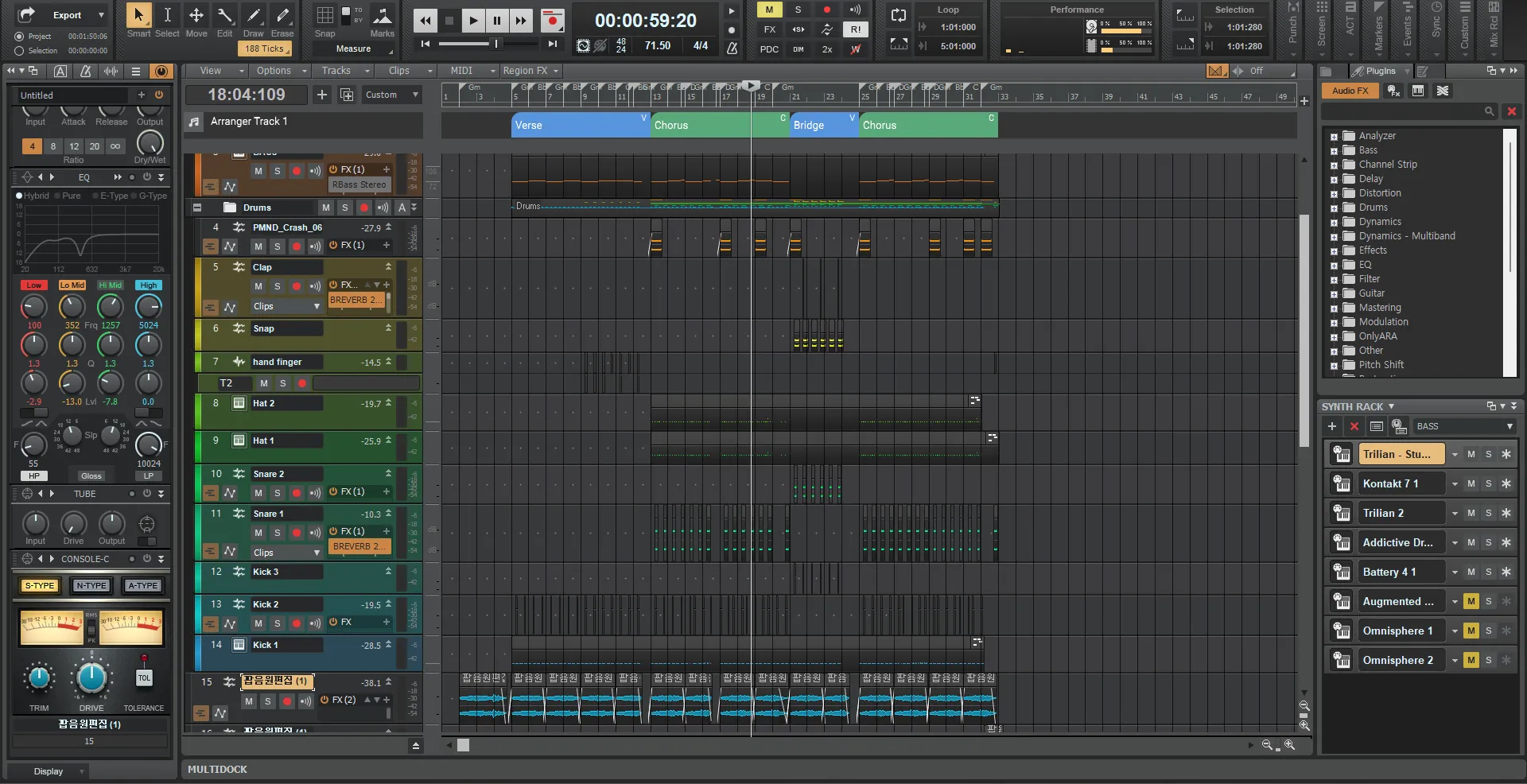Image resolution: width=1527 pixels, height=784 pixels.
Task: Adjust the DRIVE knob in Console emulator
Action: (x=91, y=678)
